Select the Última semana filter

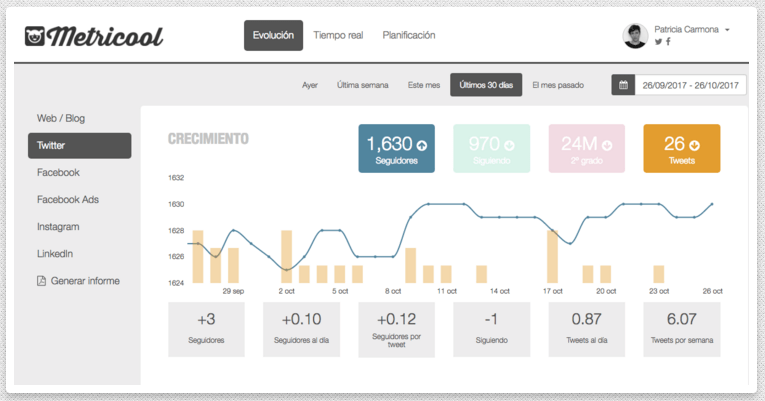(x=362, y=85)
